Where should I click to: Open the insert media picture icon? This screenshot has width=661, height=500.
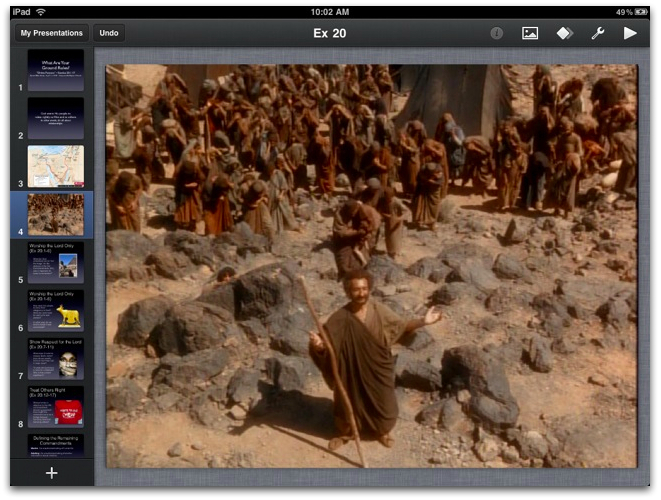529,33
